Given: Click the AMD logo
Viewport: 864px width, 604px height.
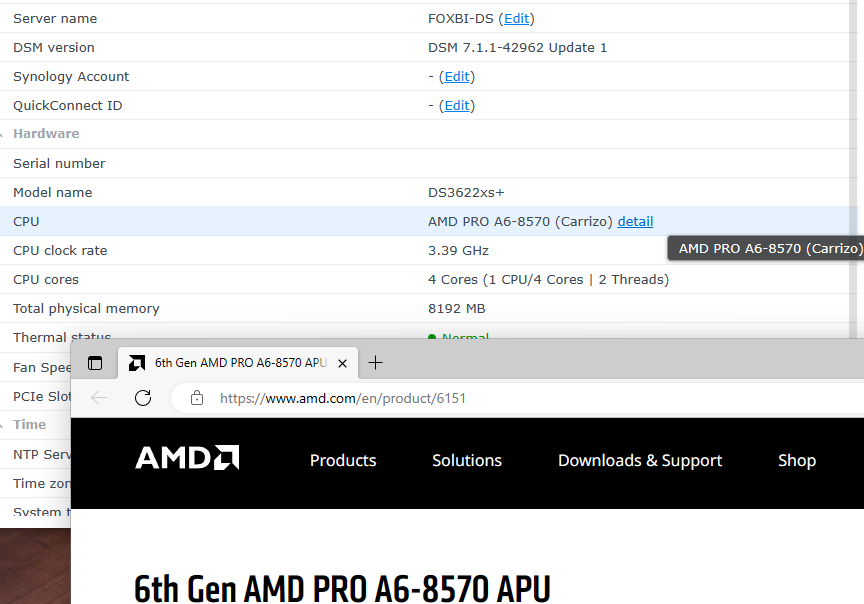Looking at the screenshot, I should 187,458.
